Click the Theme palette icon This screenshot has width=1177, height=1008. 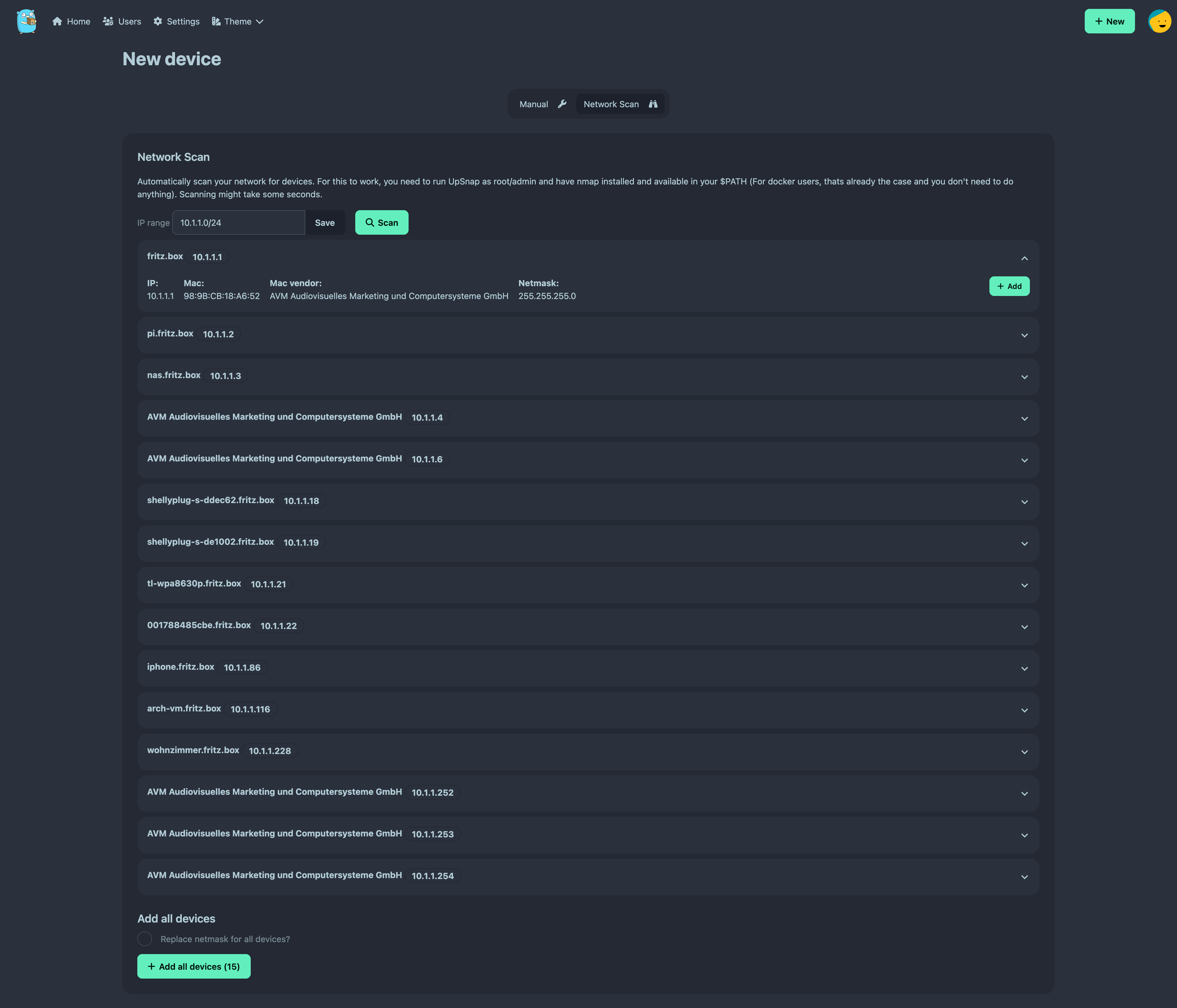[216, 21]
